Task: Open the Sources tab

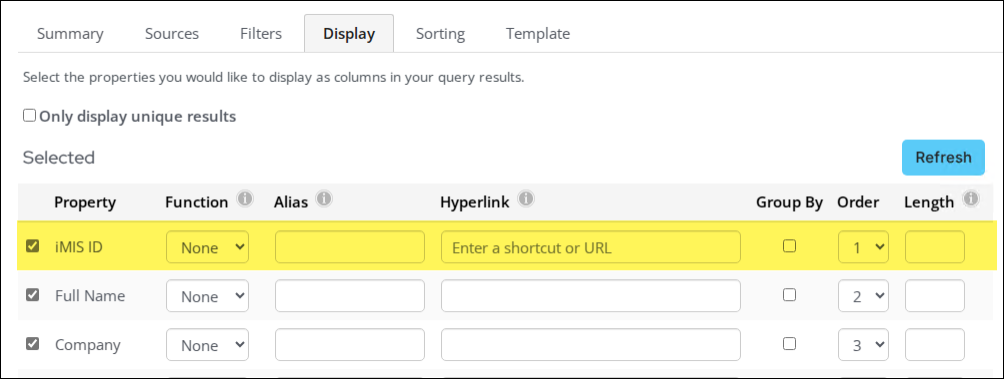Action: tap(172, 33)
